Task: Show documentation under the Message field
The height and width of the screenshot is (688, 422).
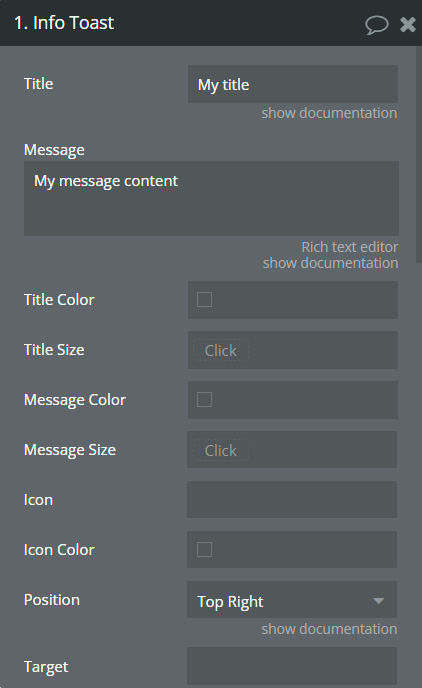Action: [330, 263]
